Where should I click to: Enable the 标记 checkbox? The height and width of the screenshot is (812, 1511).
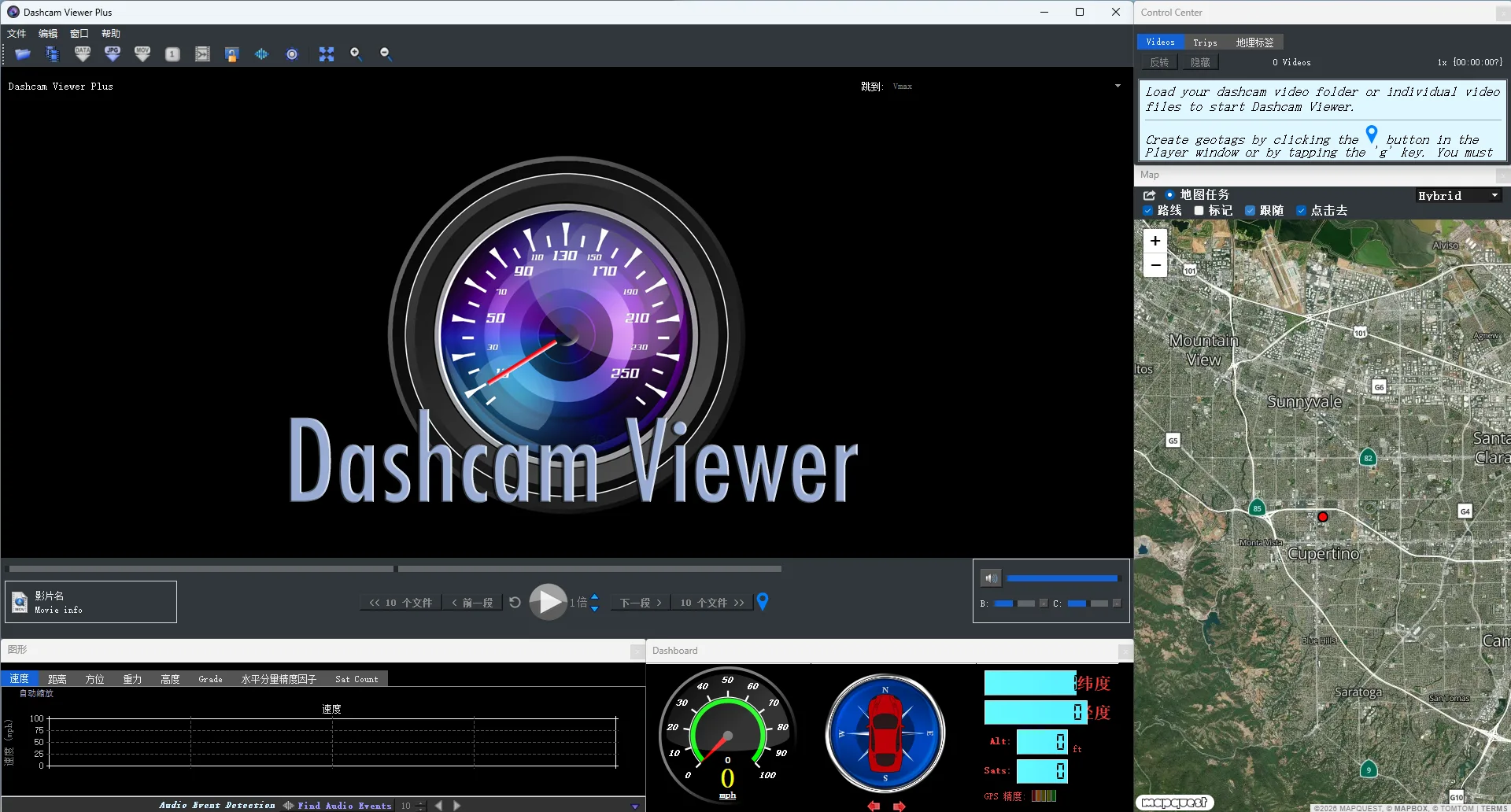point(1199,211)
